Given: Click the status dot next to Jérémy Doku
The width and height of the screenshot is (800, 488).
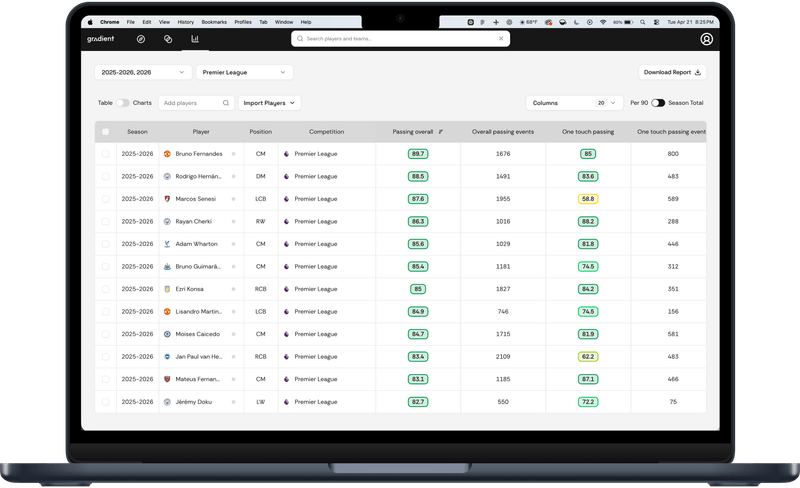Looking at the screenshot, I should pyautogui.click(x=234, y=402).
